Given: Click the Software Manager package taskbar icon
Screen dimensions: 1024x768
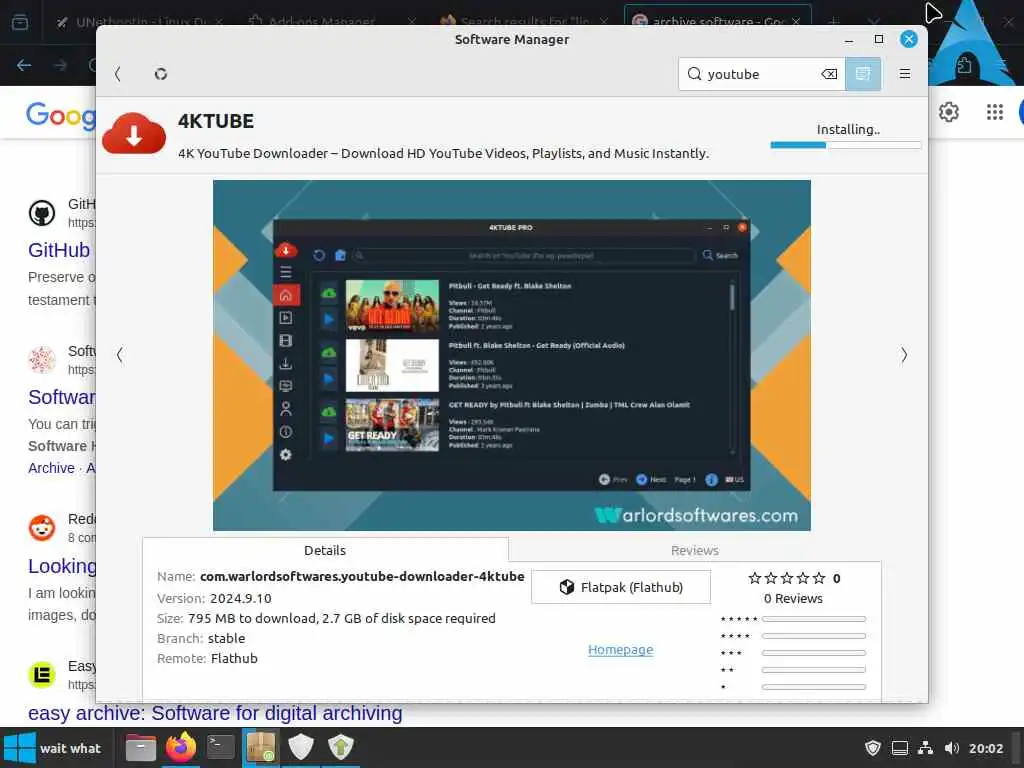Looking at the screenshot, I should (x=261, y=747).
